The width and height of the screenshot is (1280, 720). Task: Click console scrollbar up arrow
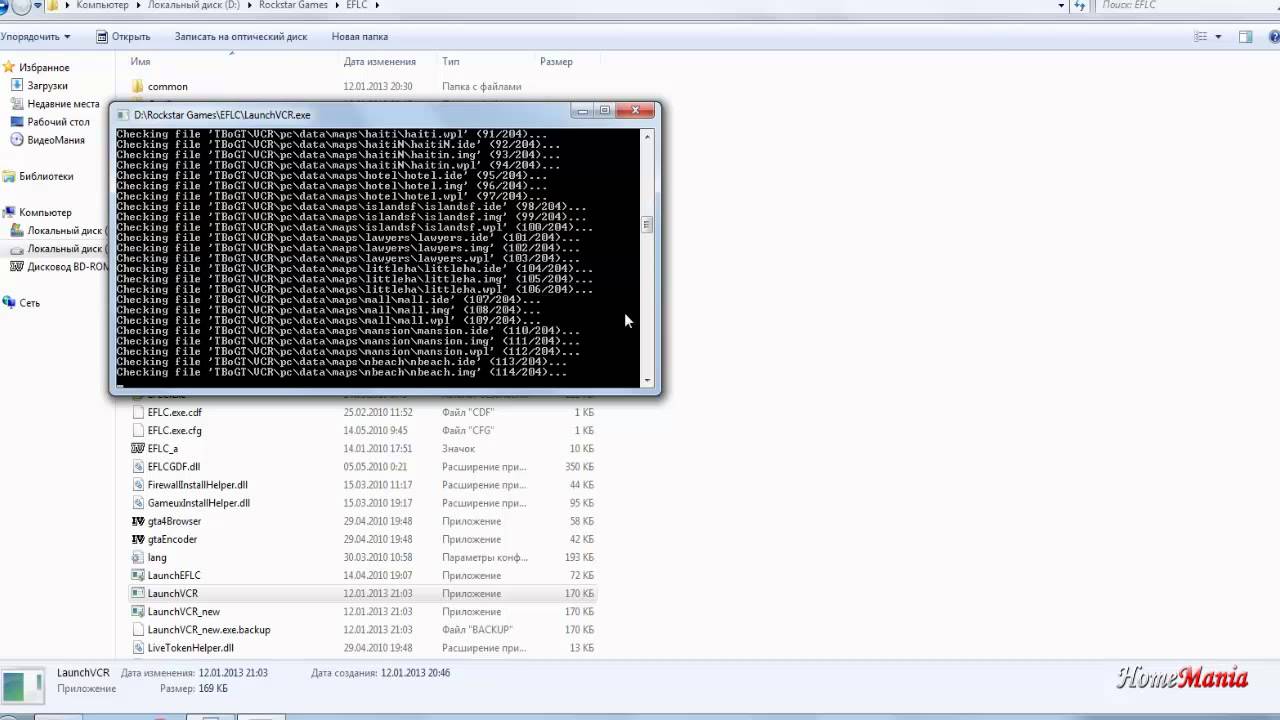647,135
